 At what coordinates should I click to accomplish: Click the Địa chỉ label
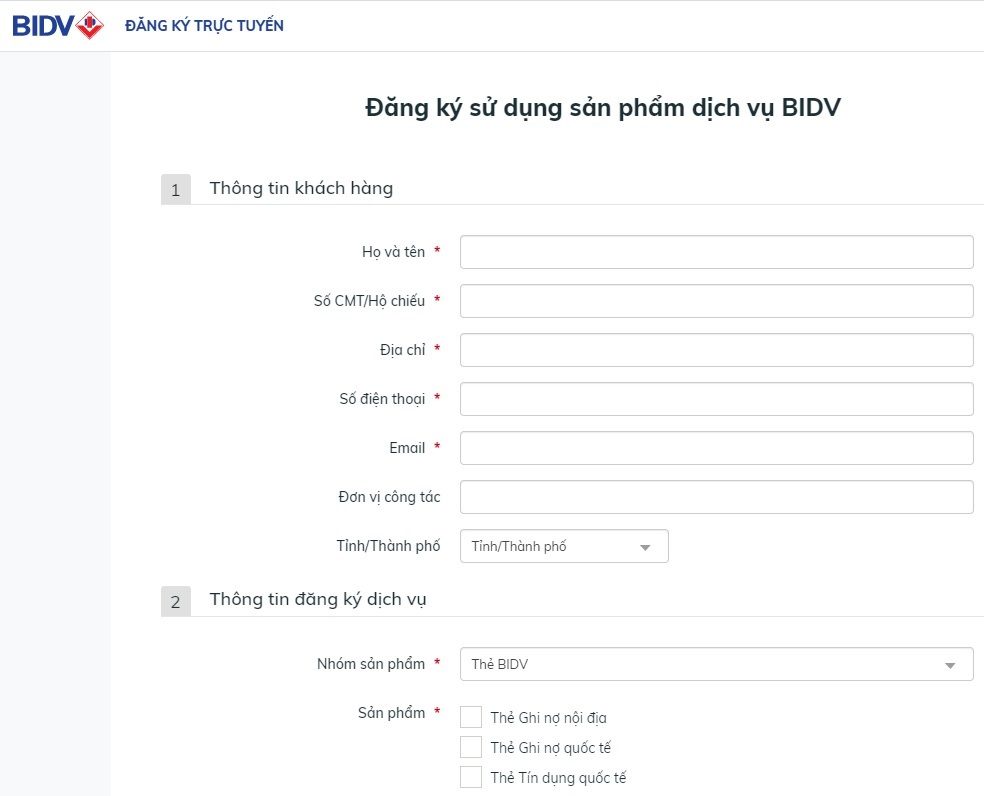(x=402, y=350)
